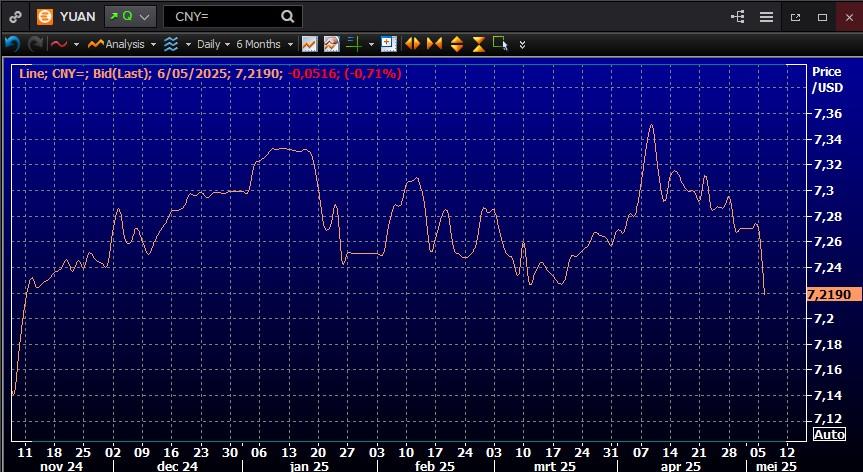The image size is (863, 472).
Task: Open the hamburger menu at top right
Action: coord(766,17)
